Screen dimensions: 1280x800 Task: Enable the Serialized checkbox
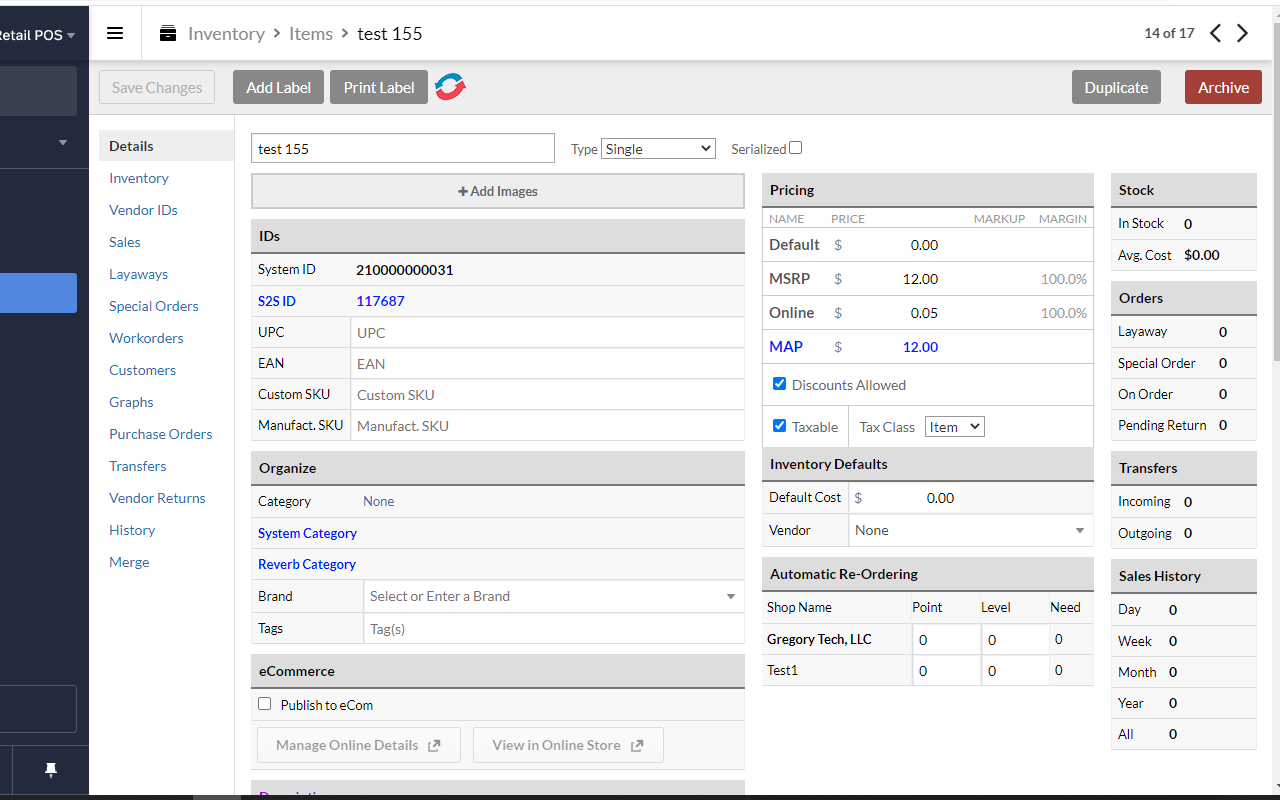[x=795, y=147]
